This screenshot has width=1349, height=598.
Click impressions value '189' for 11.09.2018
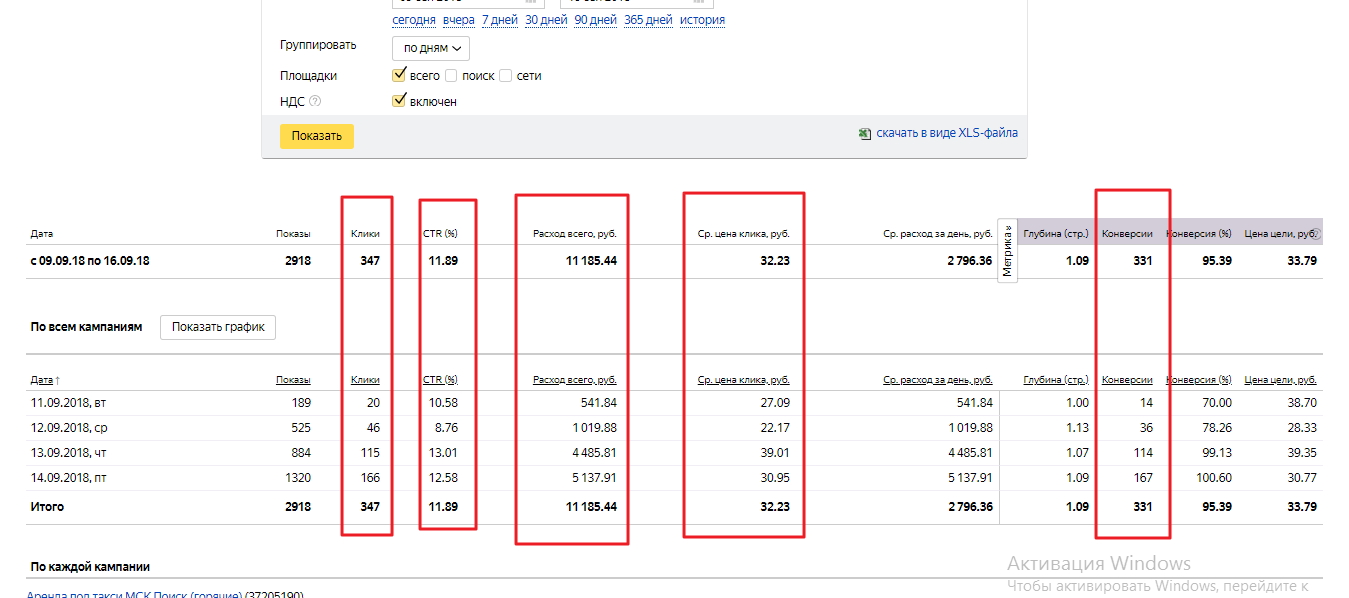click(x=300, y=403)
